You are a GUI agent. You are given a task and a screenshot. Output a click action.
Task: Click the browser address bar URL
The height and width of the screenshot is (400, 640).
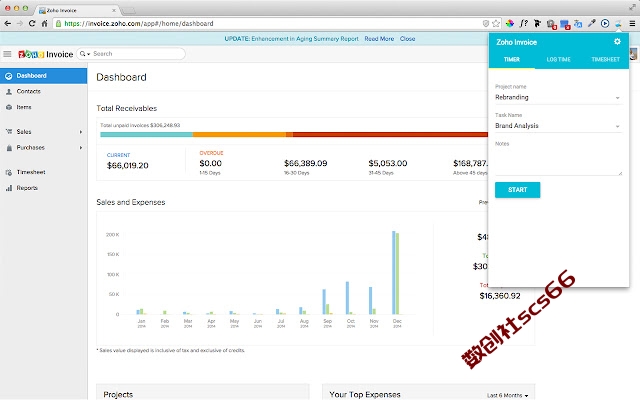tap(139, 24)
